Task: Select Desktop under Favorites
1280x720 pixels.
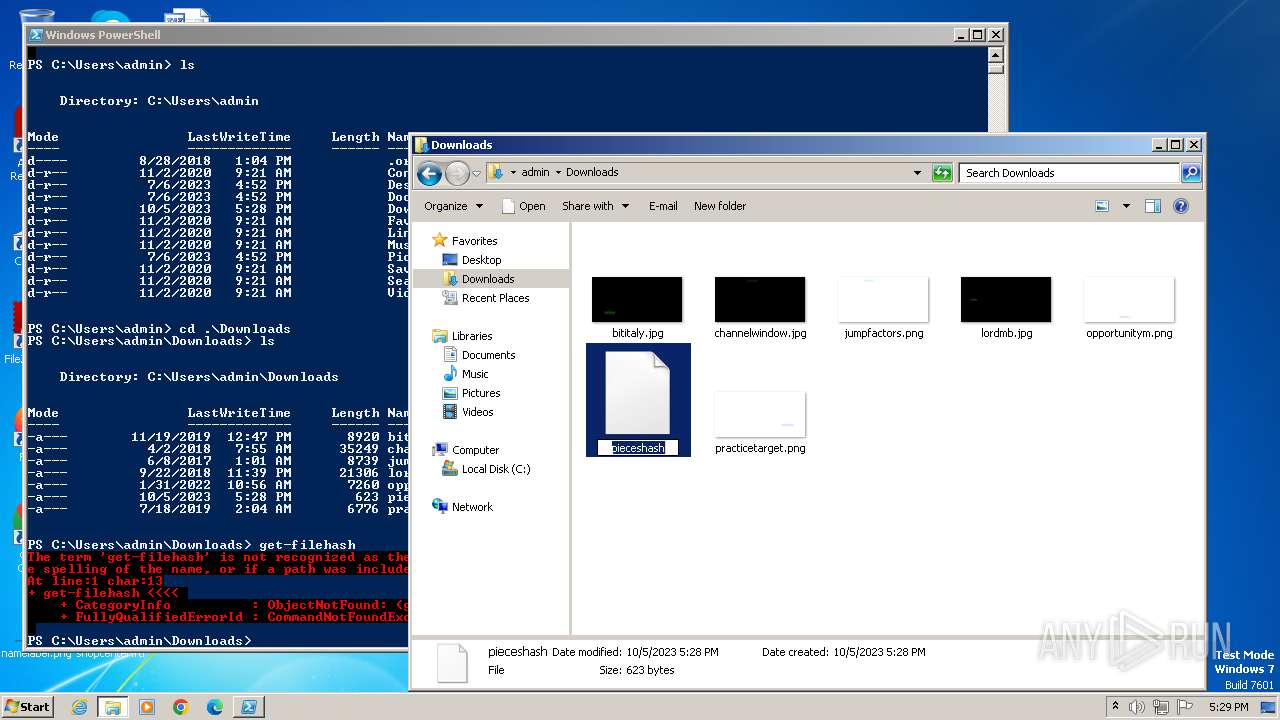Action: pyautogui.click(x=481, y=260)
